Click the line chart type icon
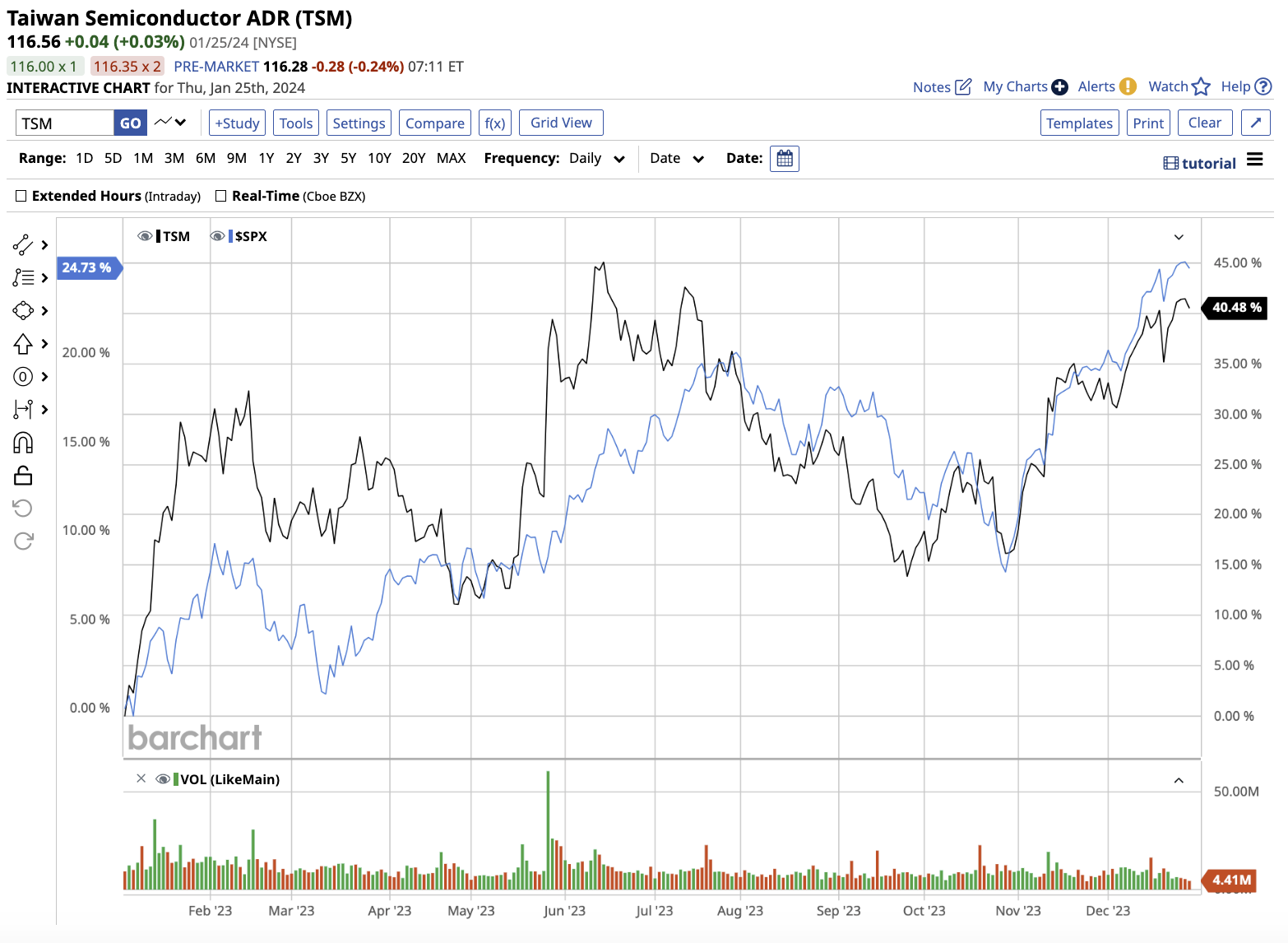This screenshot has width=1288, height=943. (163, 122)
